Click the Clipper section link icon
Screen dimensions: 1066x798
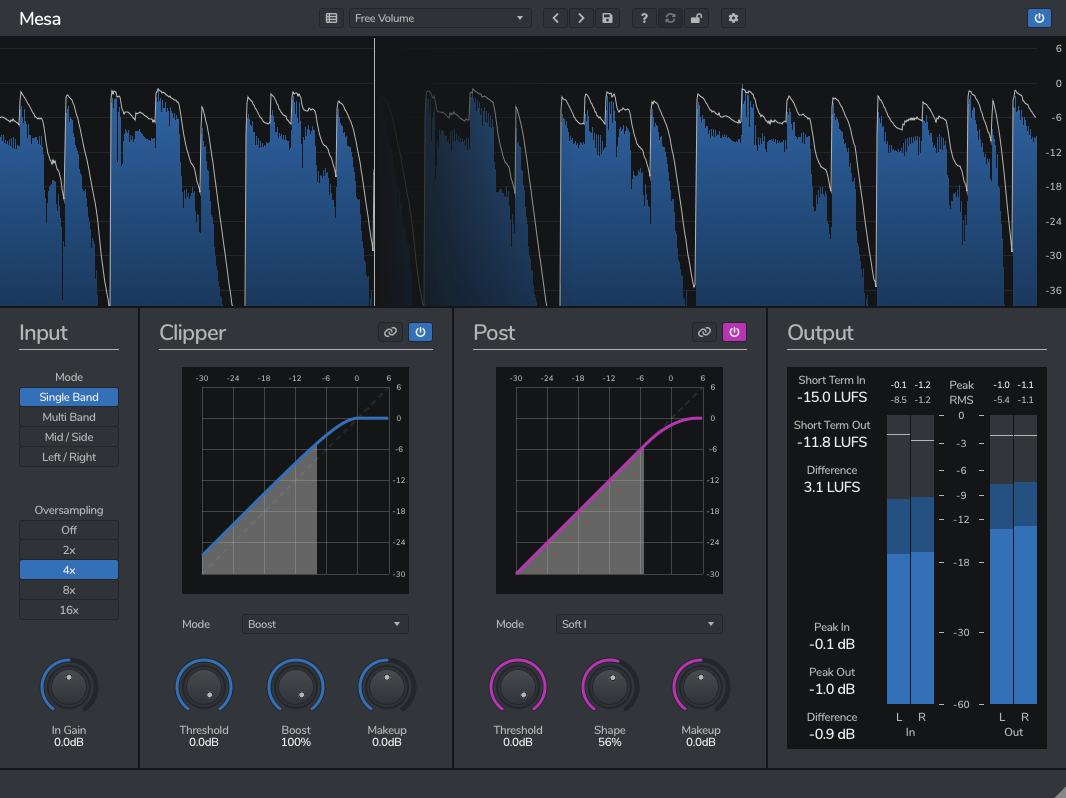(x=390, y=332)
